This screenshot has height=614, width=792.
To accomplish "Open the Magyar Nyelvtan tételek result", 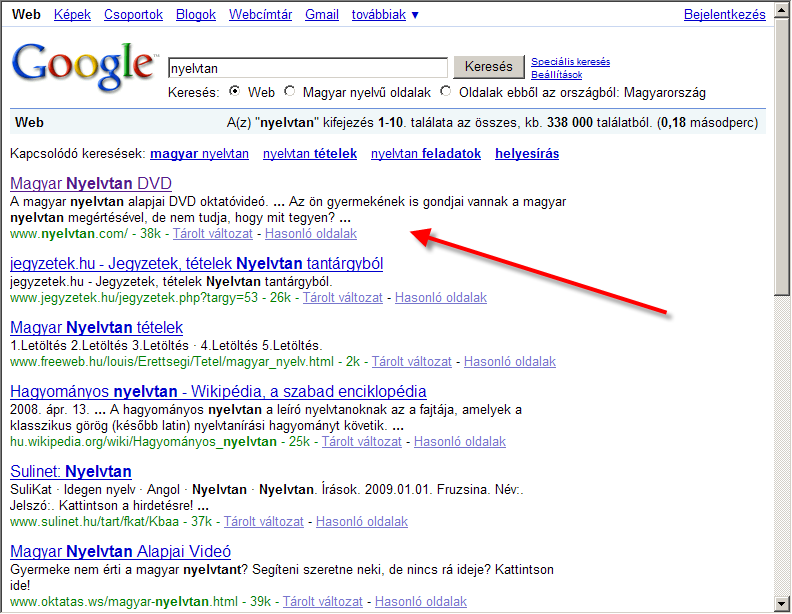I will coord(96,328).
